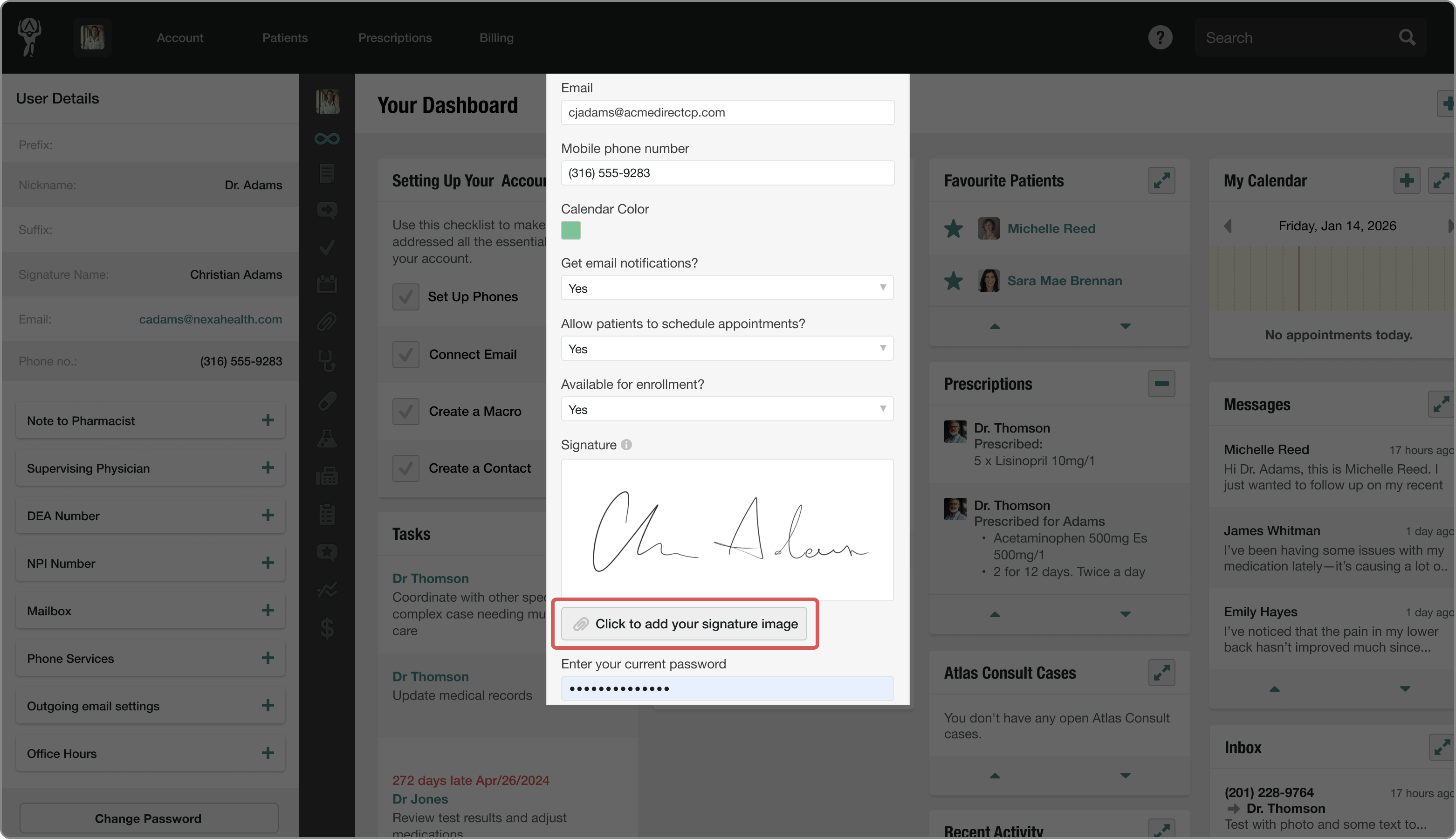This screenshot has height=839, width=1456.
Task: Collapse the Prescriptions panel
Action: click(x=1161, y=384)
